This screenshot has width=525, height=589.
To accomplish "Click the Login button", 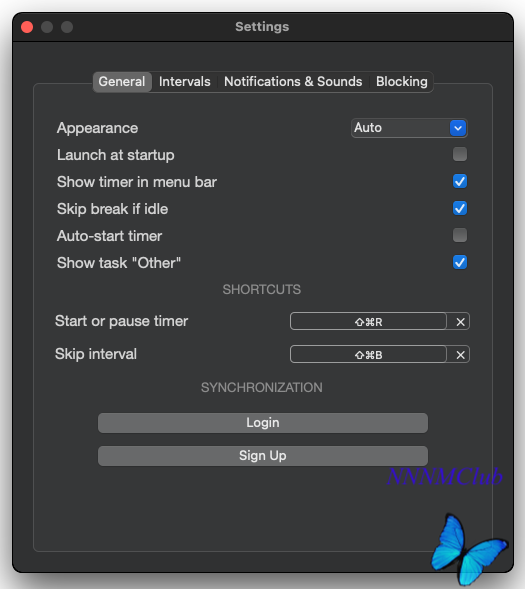I will tap(262, 423).
